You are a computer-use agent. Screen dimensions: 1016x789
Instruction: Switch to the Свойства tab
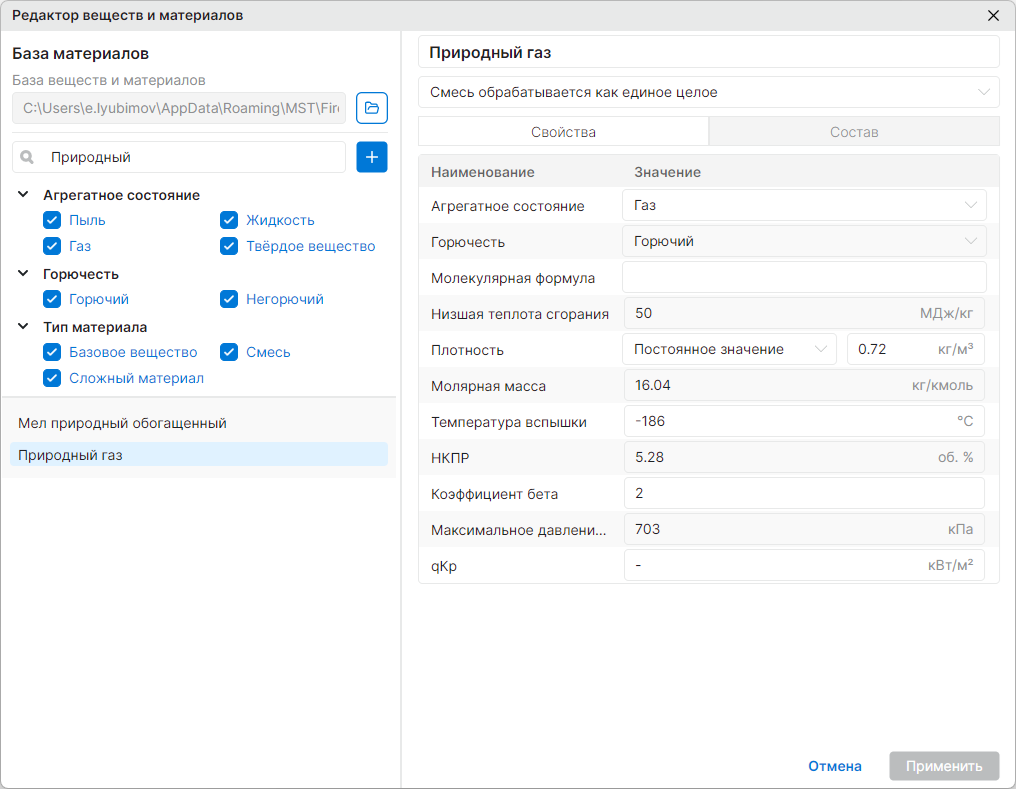point(564,132)
